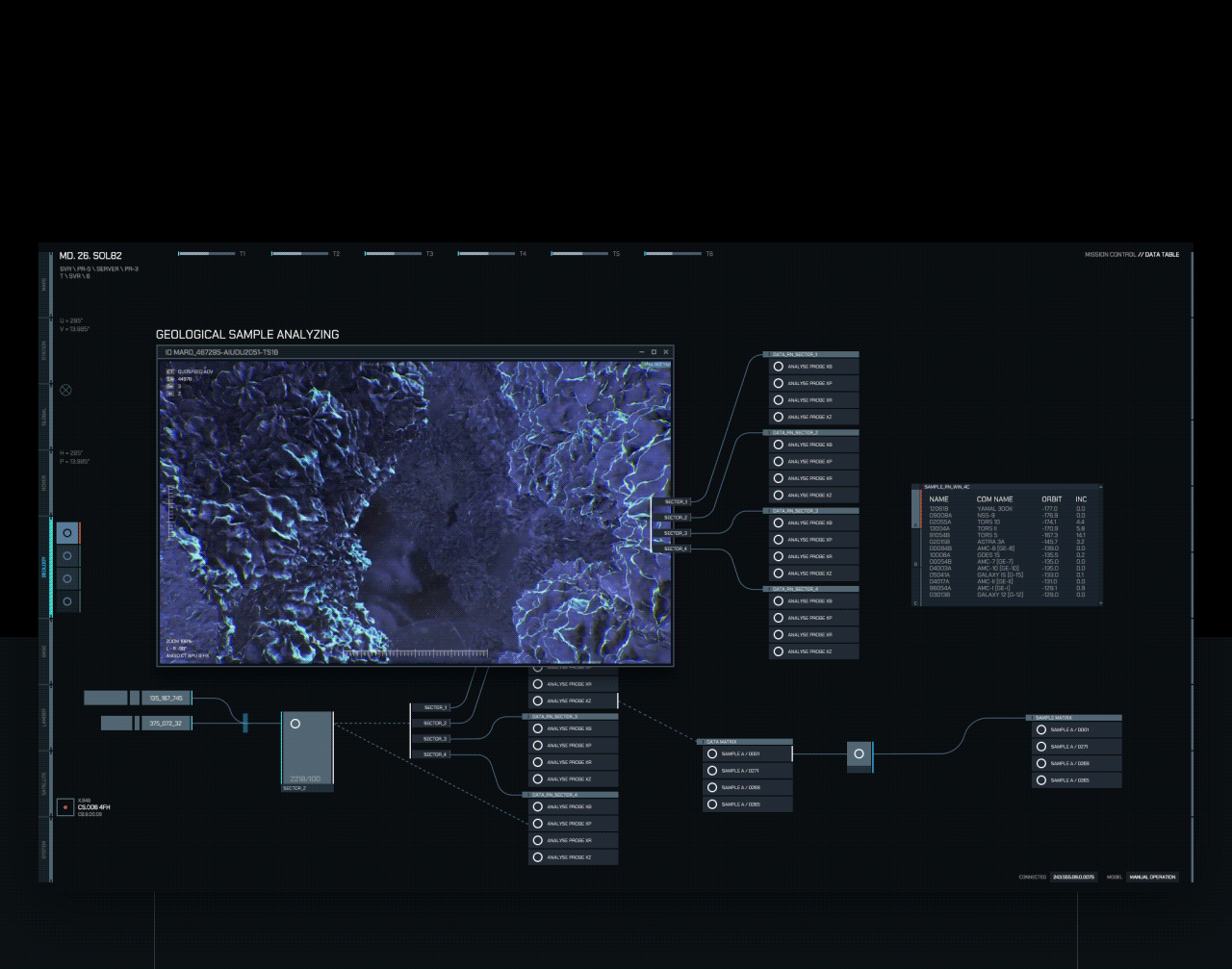1232x969 pixels.
Task: Click the MANUAL OPERATION model button
Action: (1153, 877)
